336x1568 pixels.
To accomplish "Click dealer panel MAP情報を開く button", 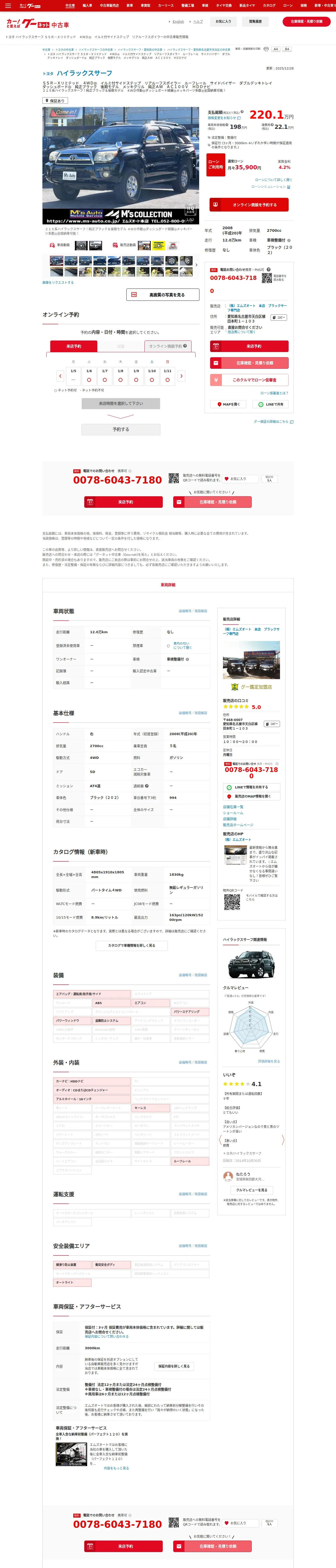I will click(x=251, y=796).
